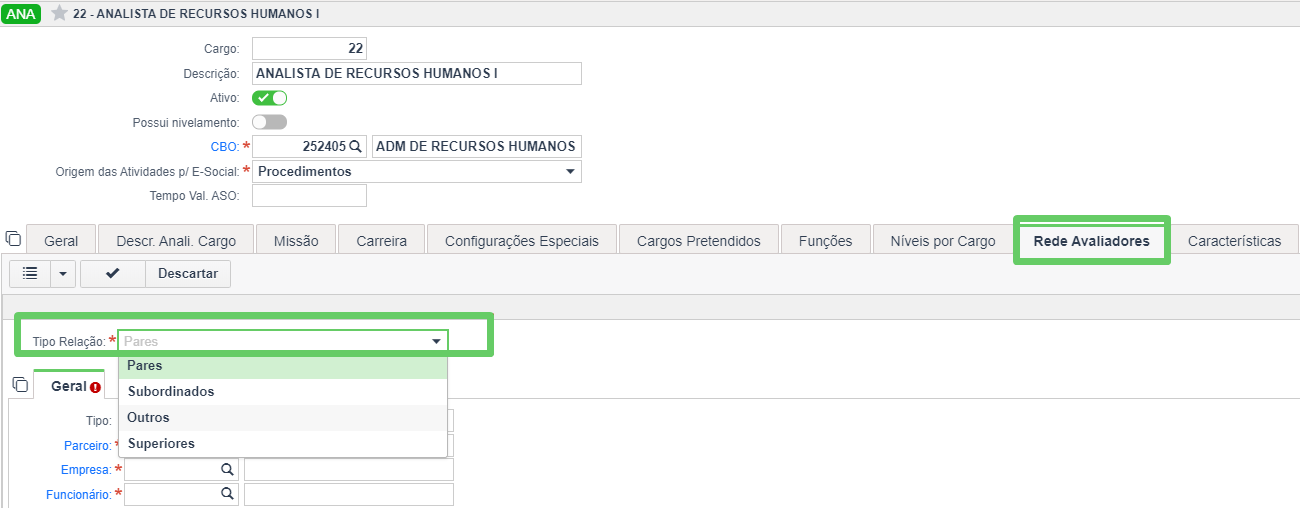
Task: Enable the Possui nivelamento switch
Action: (x=270, y=122)
